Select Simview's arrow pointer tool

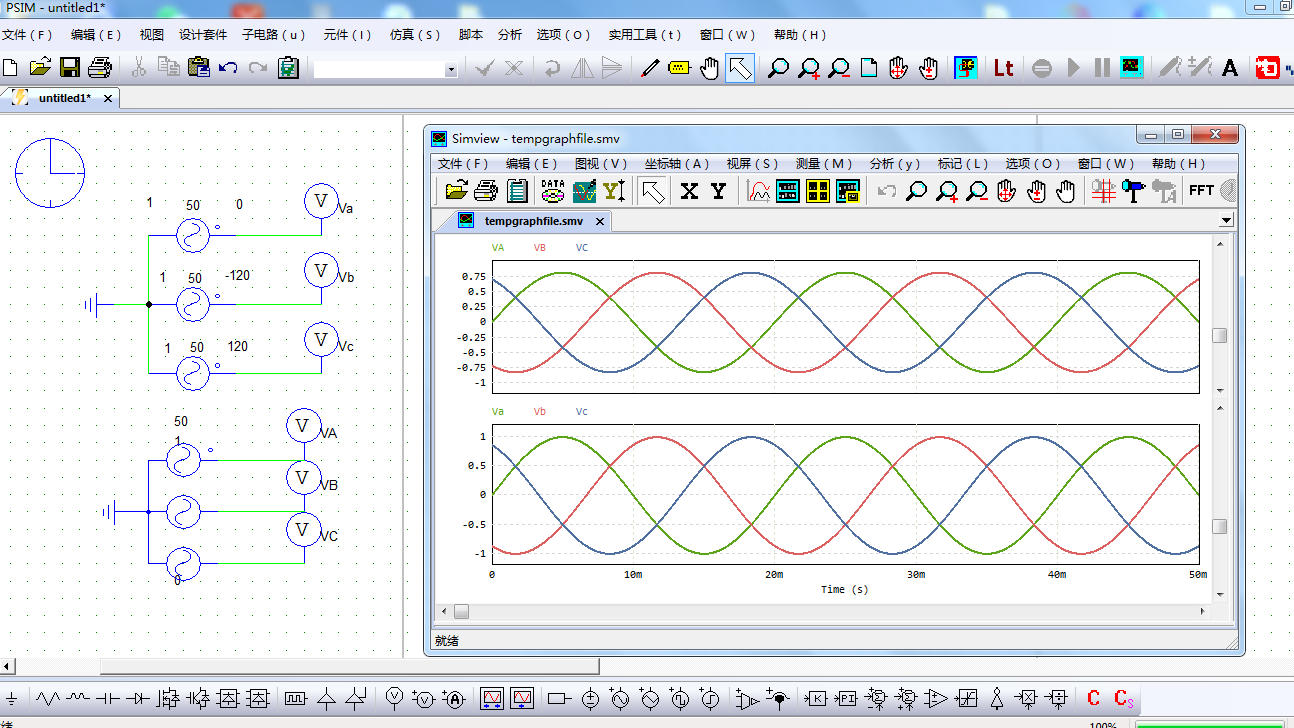coord(654,190)
